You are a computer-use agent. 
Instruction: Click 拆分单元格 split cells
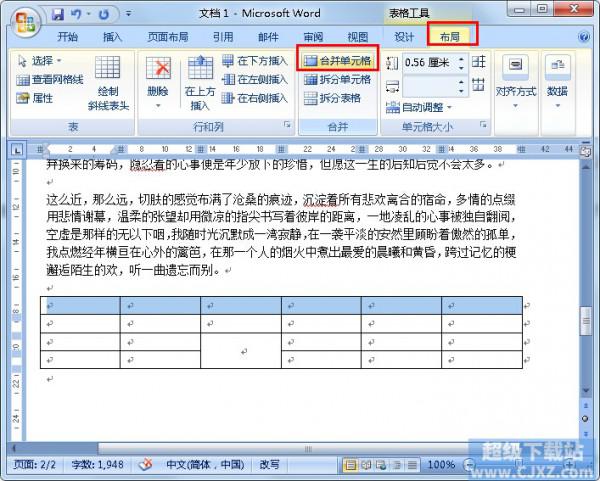[338, 80]
